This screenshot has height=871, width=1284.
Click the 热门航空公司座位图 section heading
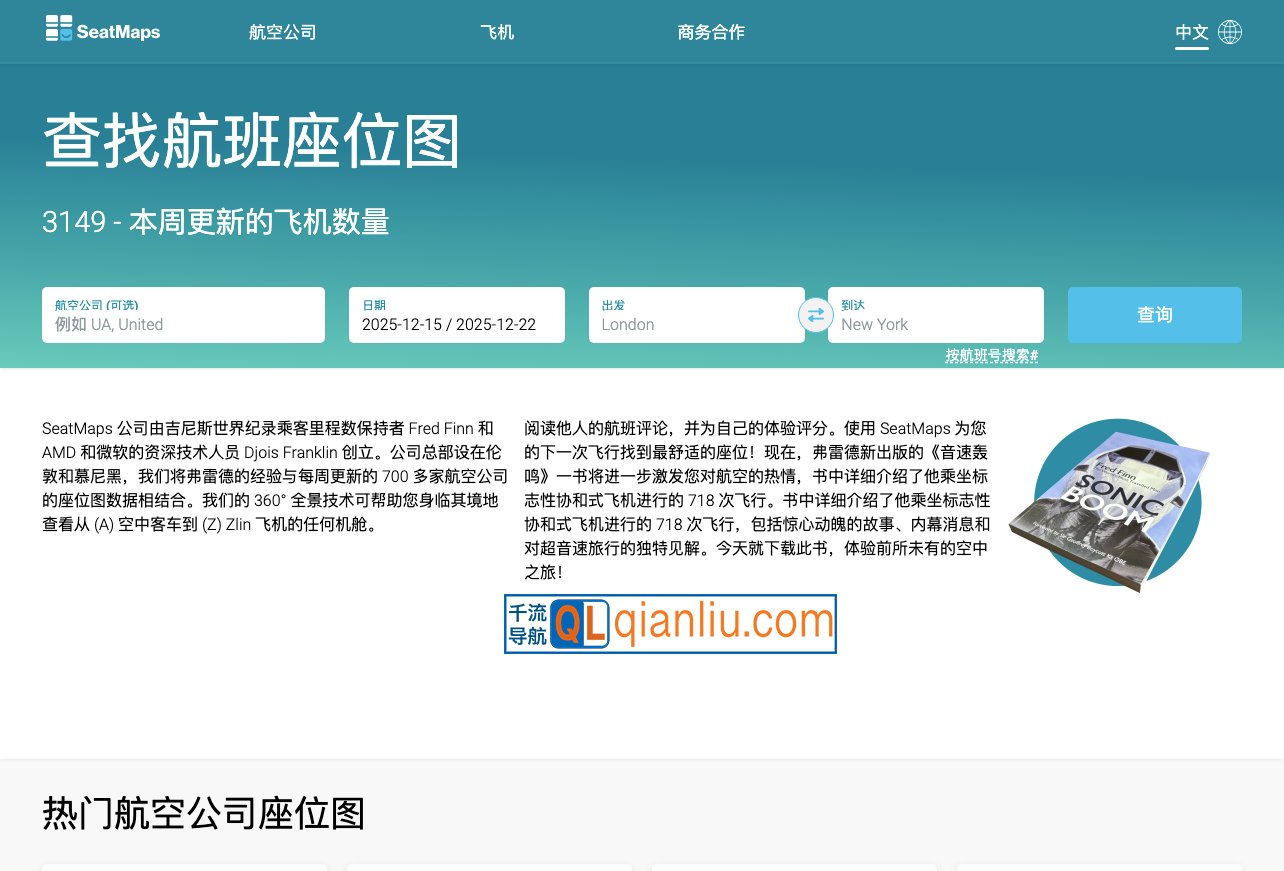point(203,815)
